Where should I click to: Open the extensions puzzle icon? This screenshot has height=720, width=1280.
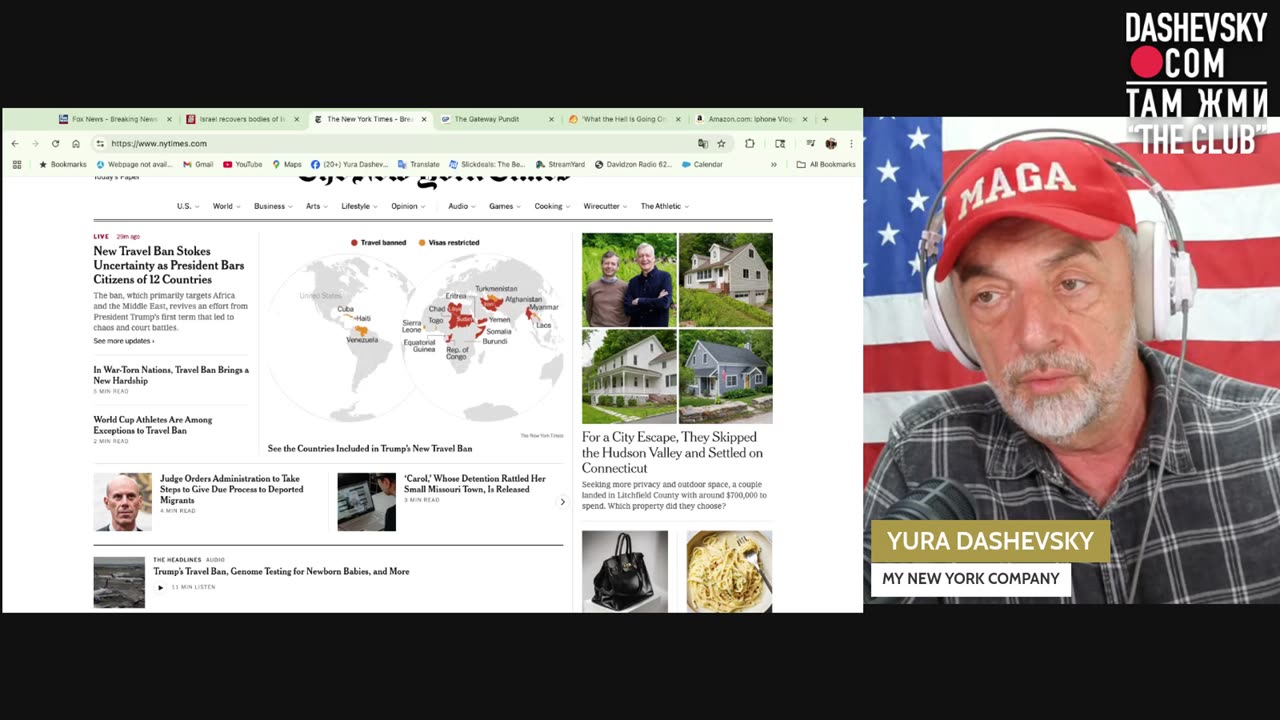pyautogui.click(x=750, y=144)
